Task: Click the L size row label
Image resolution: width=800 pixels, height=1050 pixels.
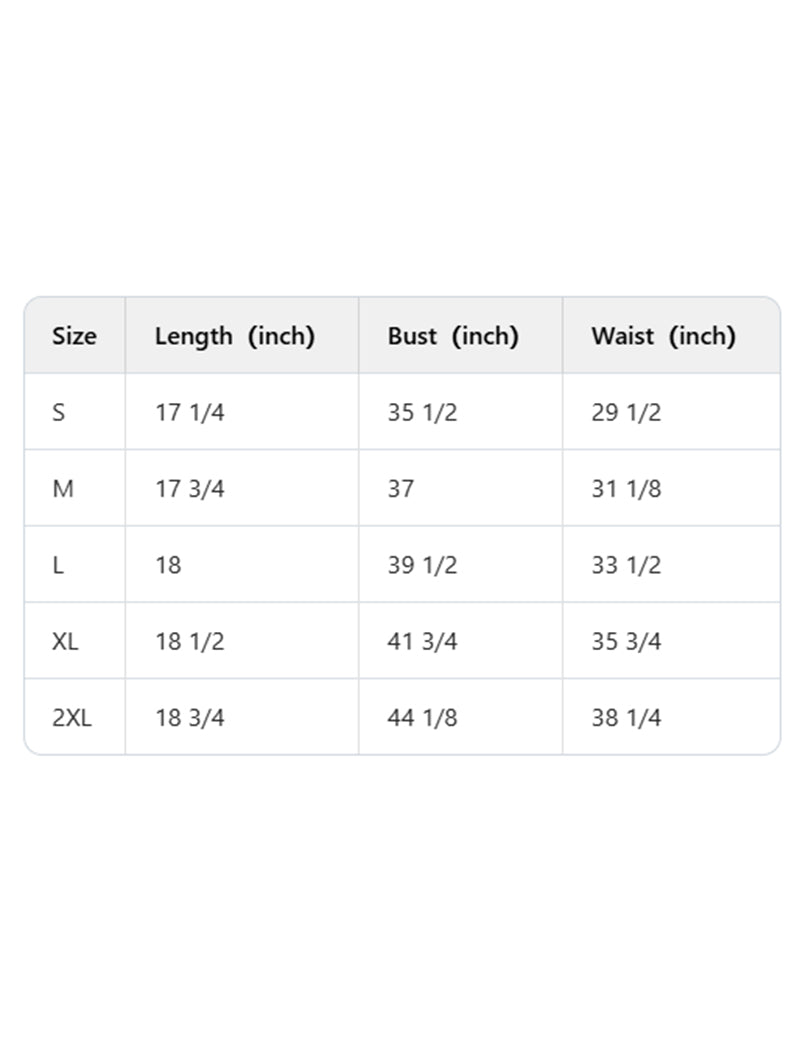Action: coord(58,565)
